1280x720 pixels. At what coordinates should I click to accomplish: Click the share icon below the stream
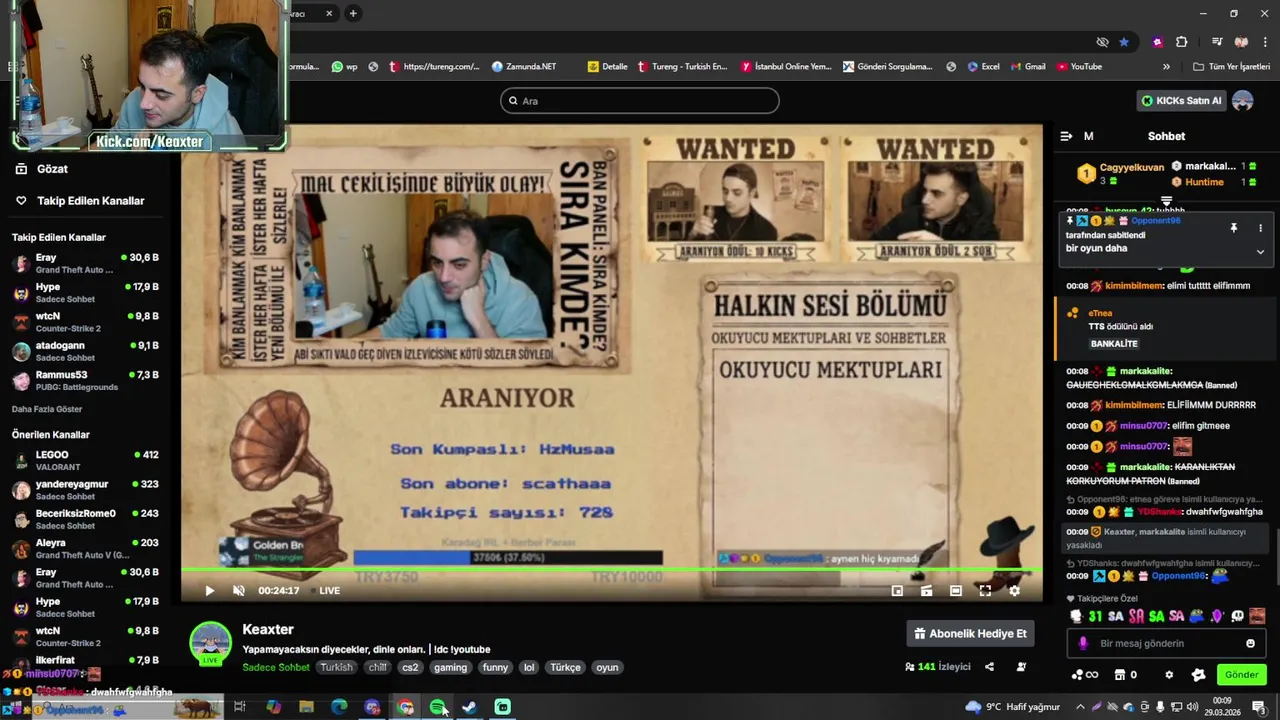click(989, 667)
